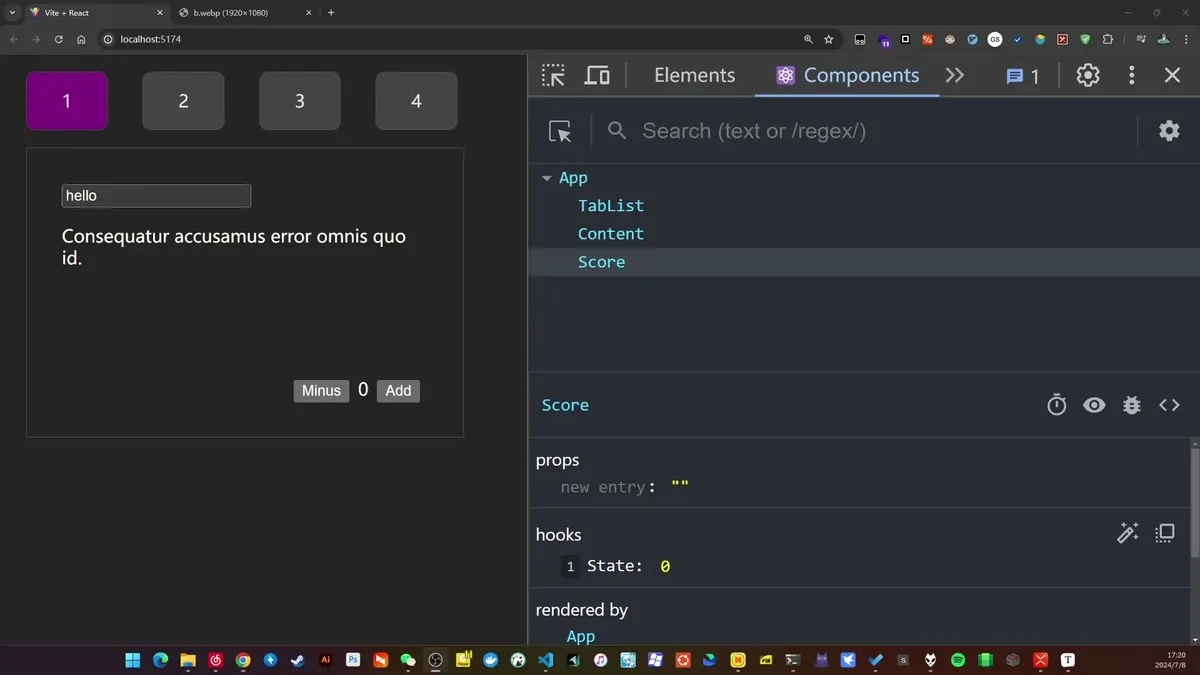Click the parse hook names magic wand icon
Image resolution: width=1200 pixels, height=675 pixels.
point(1128,533)
